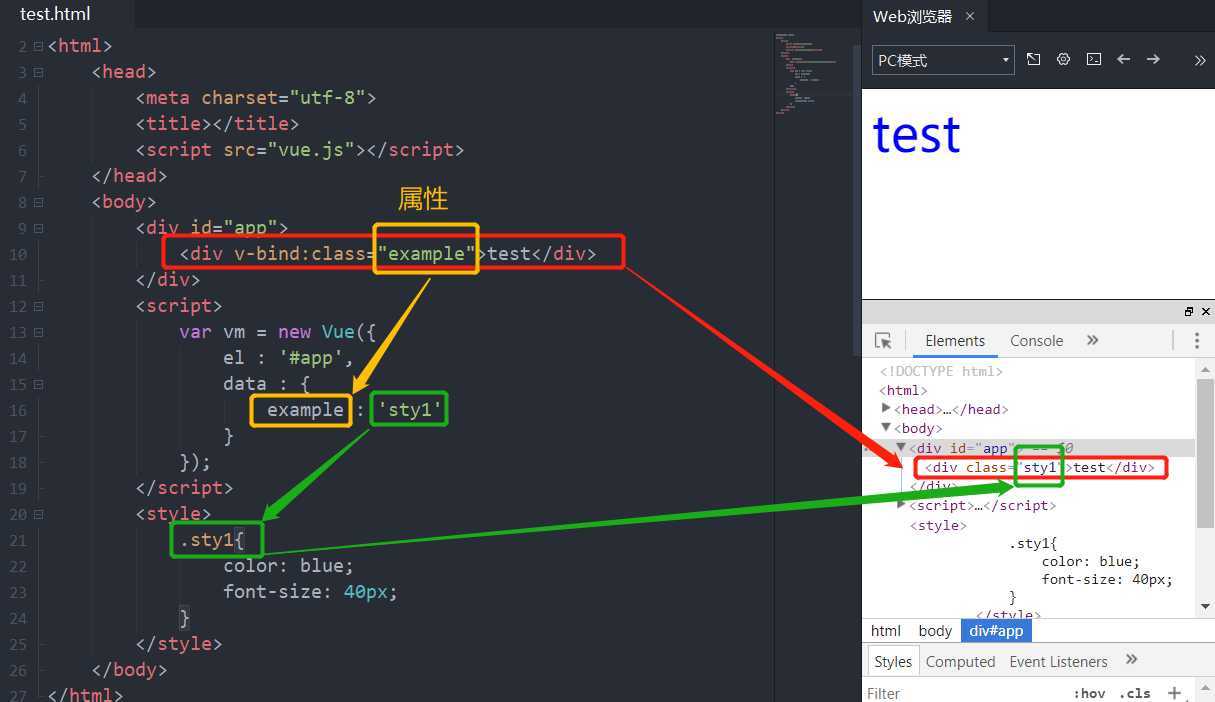Select html in the DevTools breadcrumb
Image resolution: width=1215 pixels, height=702 pixels.
[x=886, y=631]
